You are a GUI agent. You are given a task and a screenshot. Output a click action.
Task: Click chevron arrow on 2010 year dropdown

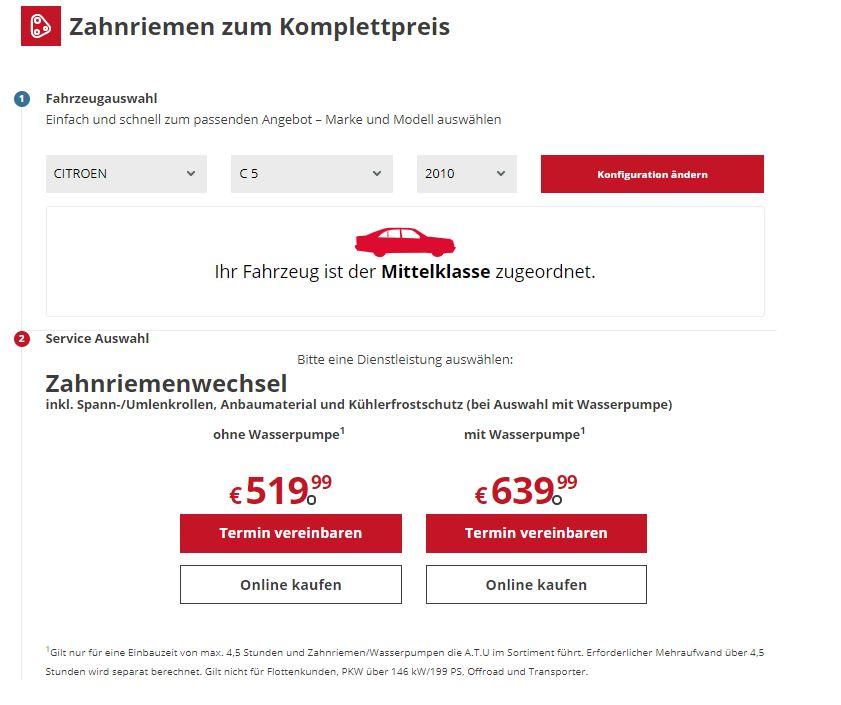coord(501,173)
